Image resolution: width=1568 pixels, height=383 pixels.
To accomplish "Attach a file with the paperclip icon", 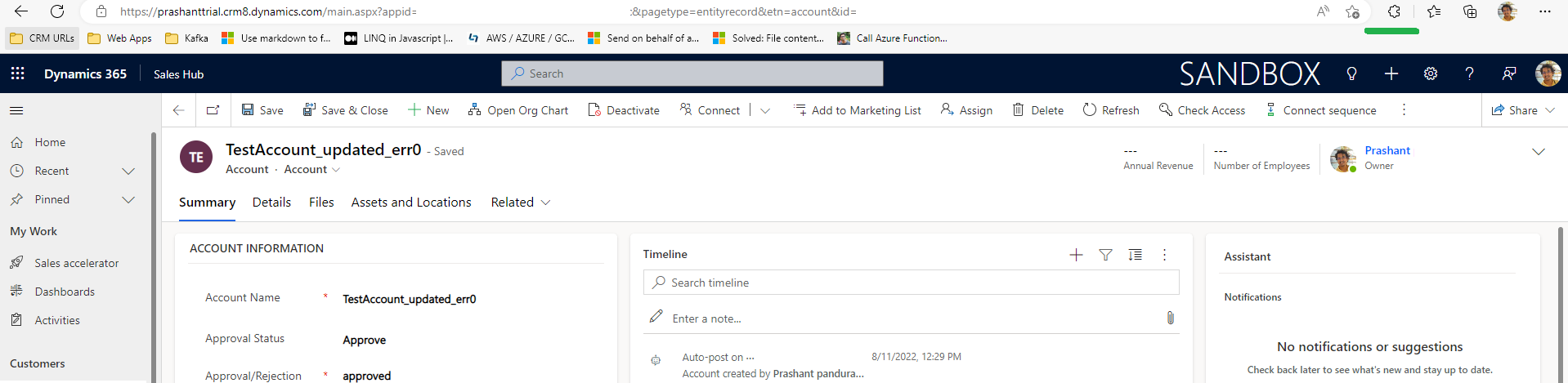I will pyautogui.click(x=1170, y=318).
